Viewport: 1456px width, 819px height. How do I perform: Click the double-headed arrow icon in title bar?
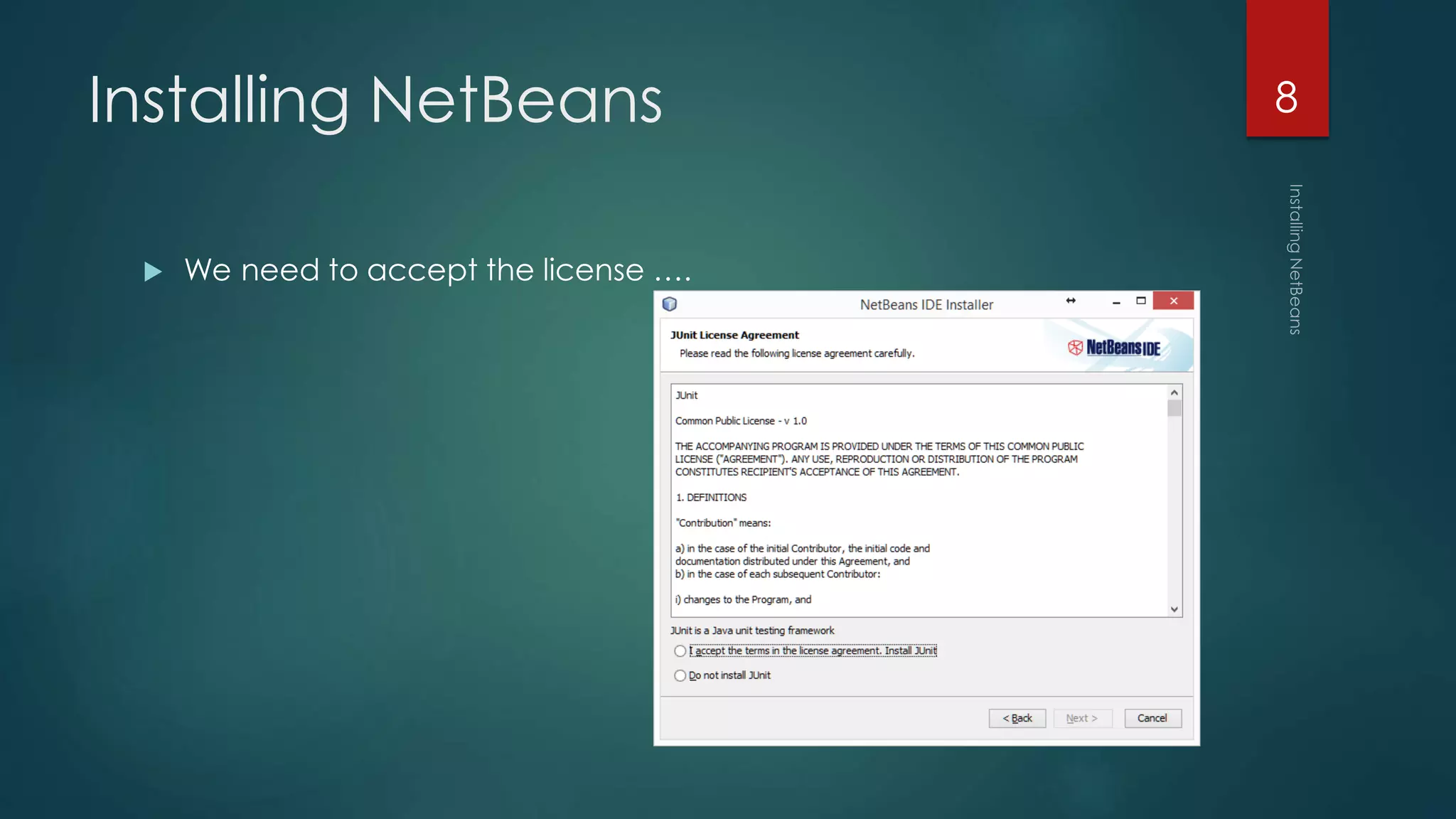[1071, 301]
